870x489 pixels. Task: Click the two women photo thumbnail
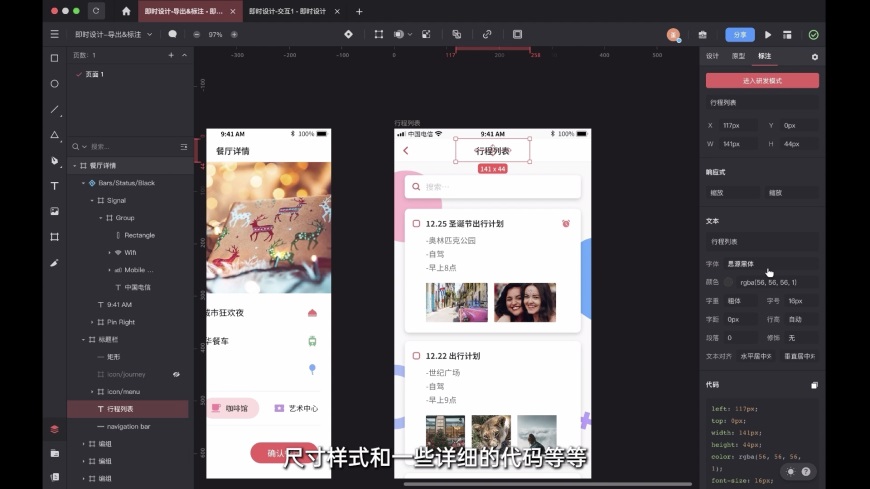(525, 303)
